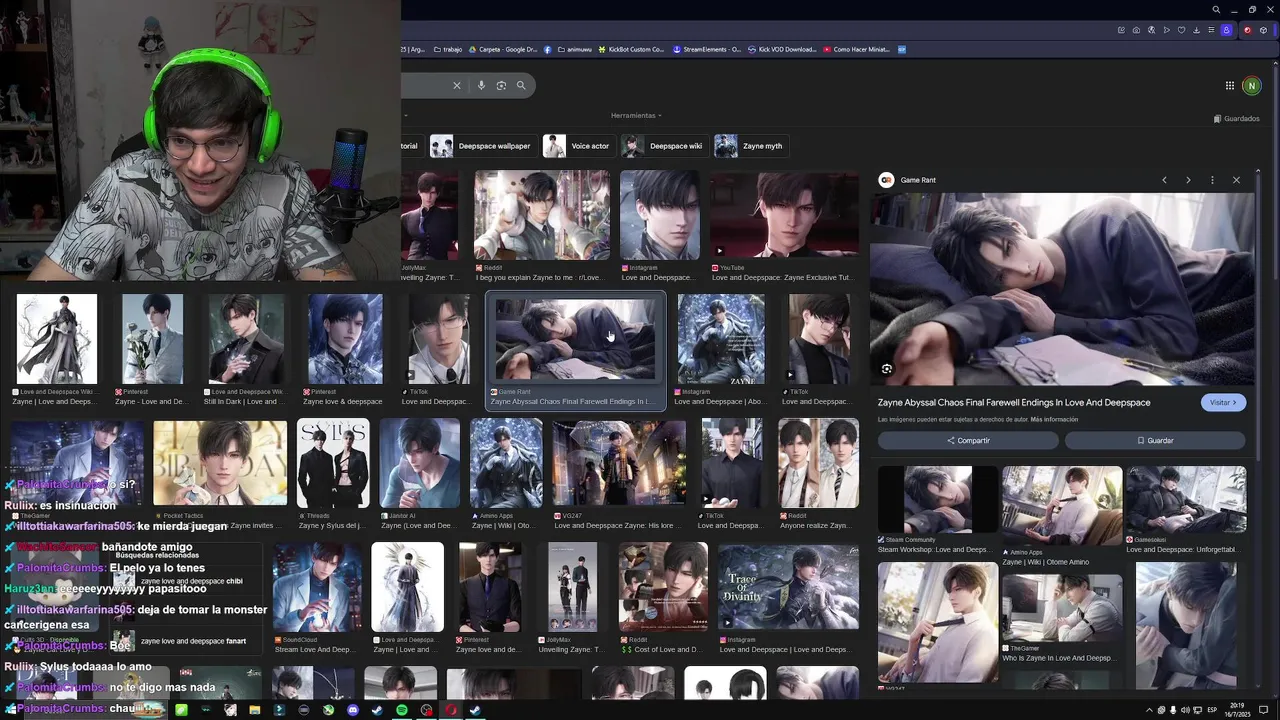Start voice search with the microphone icon

[x=481, y=86]
